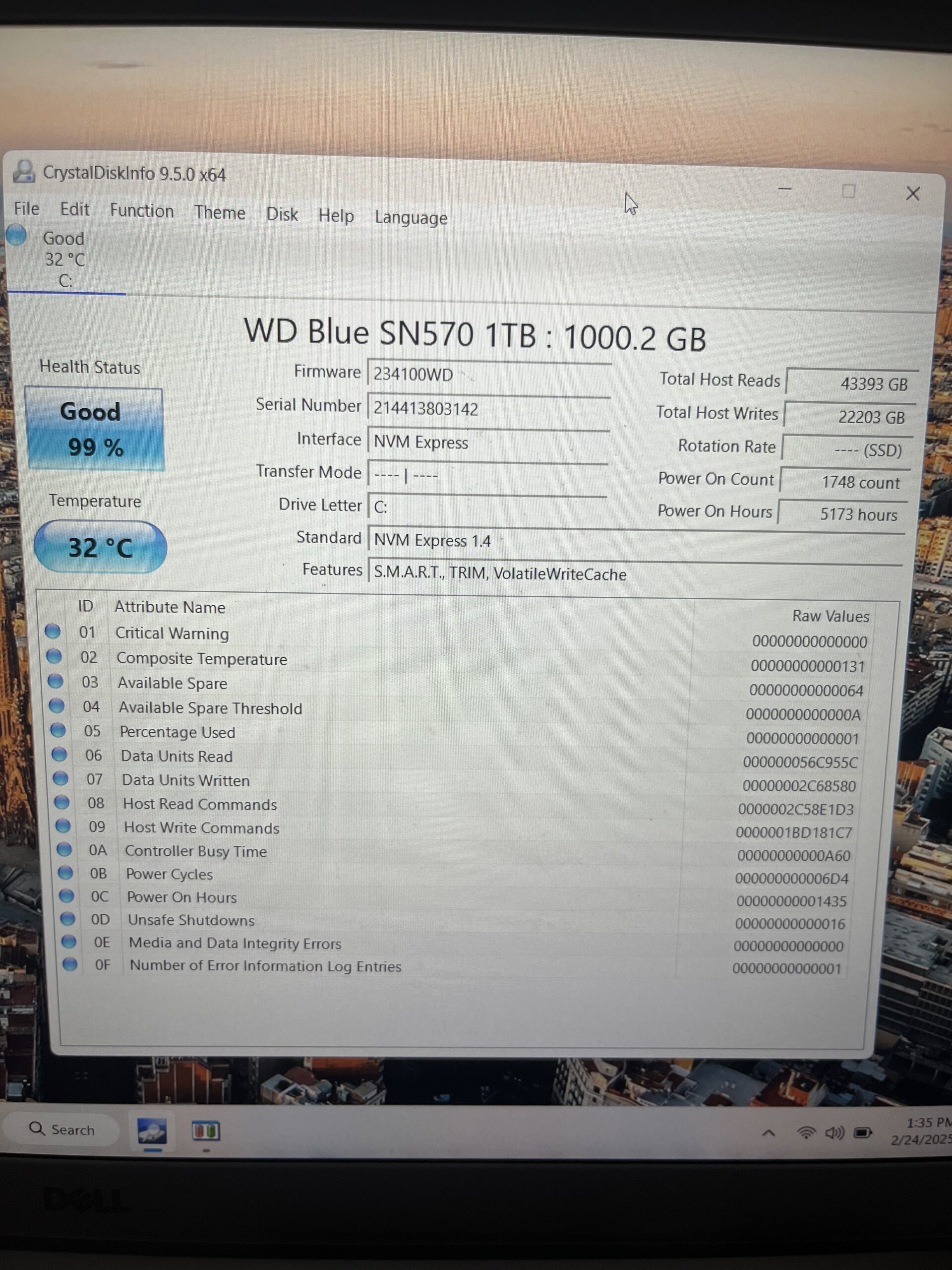Click the Attribute Name column header
952x1270 pixels.
[169, 607]
